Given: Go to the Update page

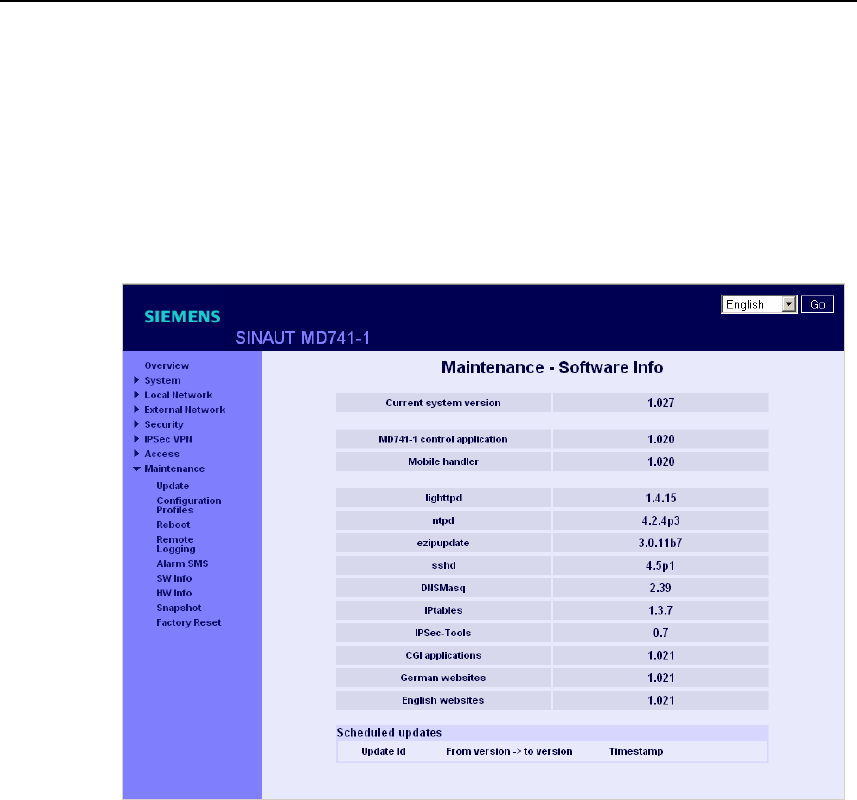Looking at the screenshot, I should 173,486.
